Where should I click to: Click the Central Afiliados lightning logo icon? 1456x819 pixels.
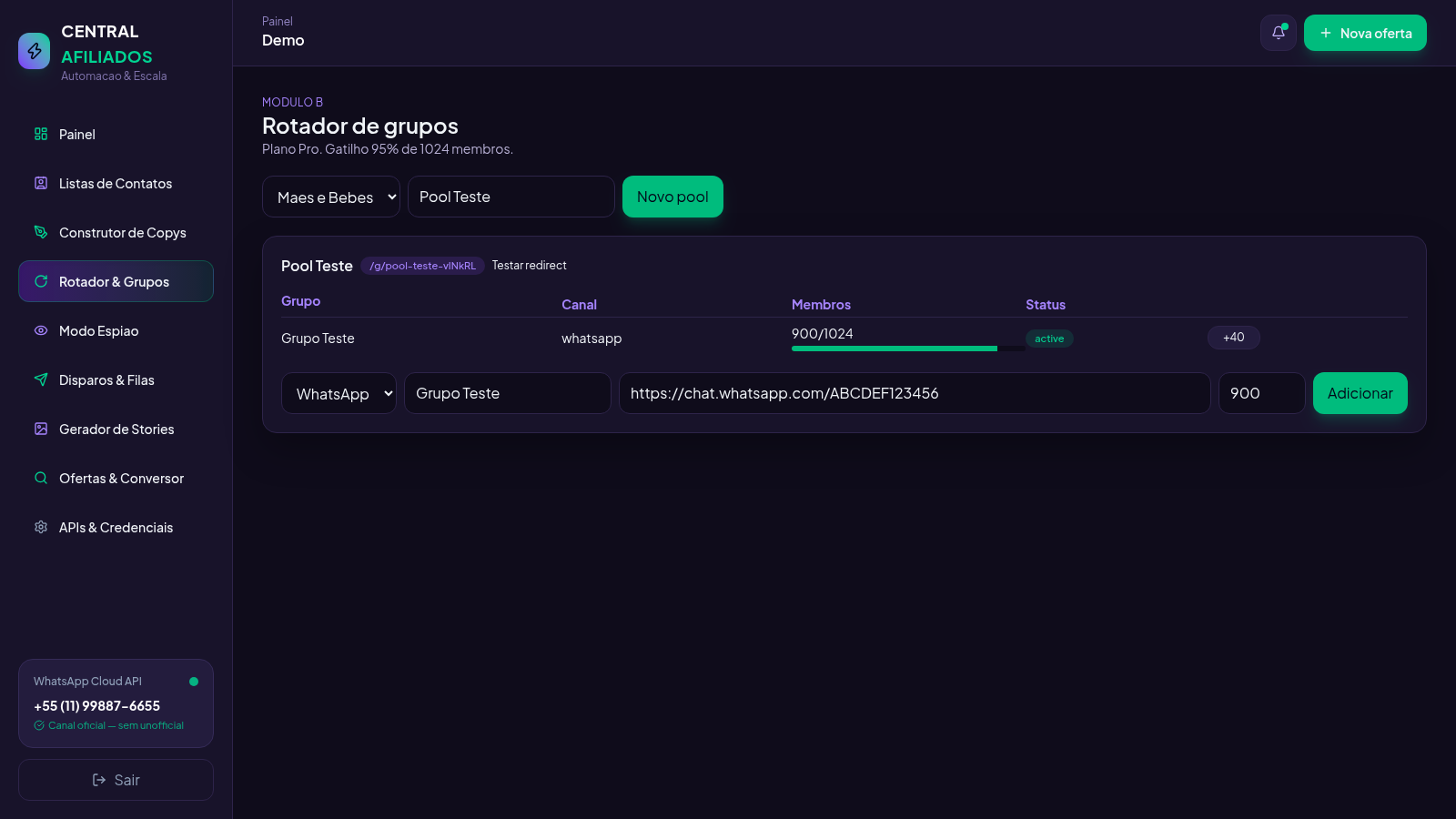(x=35, y=51)
